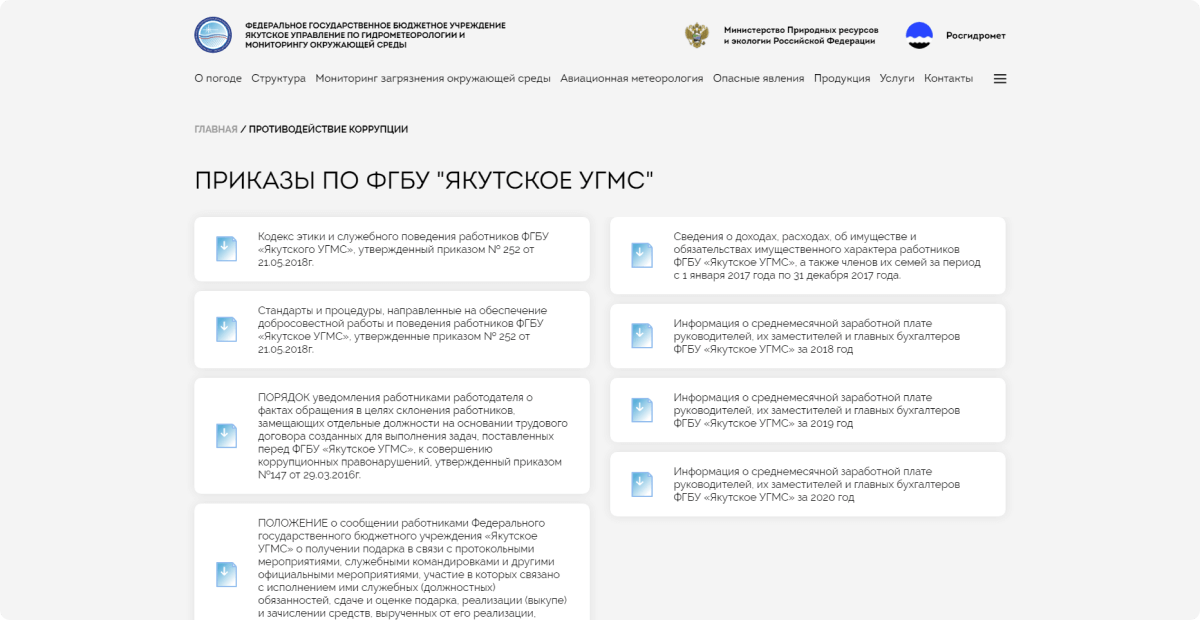The image size is (1200, 620).
Task: Click download icon for salary info 2018
Action: coord(642,336)
